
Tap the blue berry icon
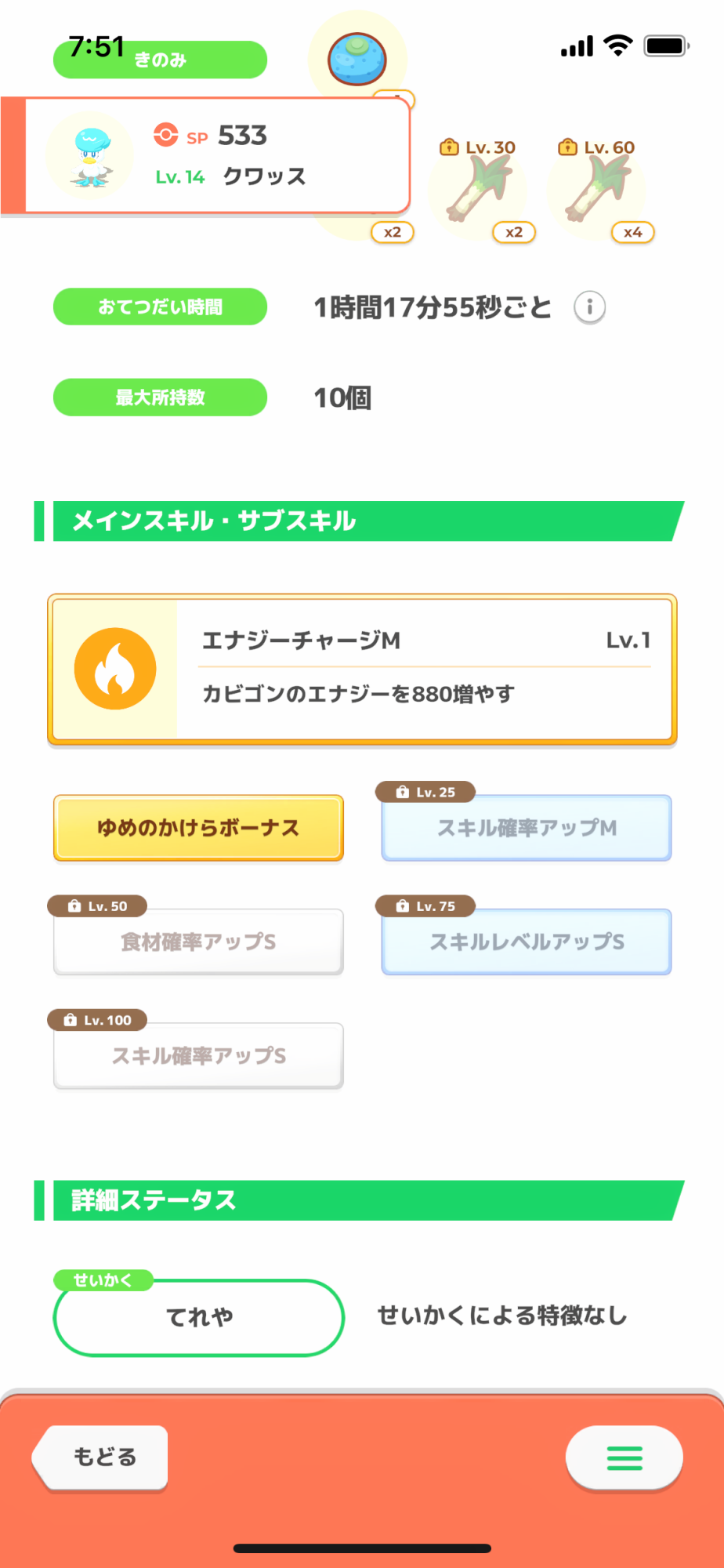point(357,58)
